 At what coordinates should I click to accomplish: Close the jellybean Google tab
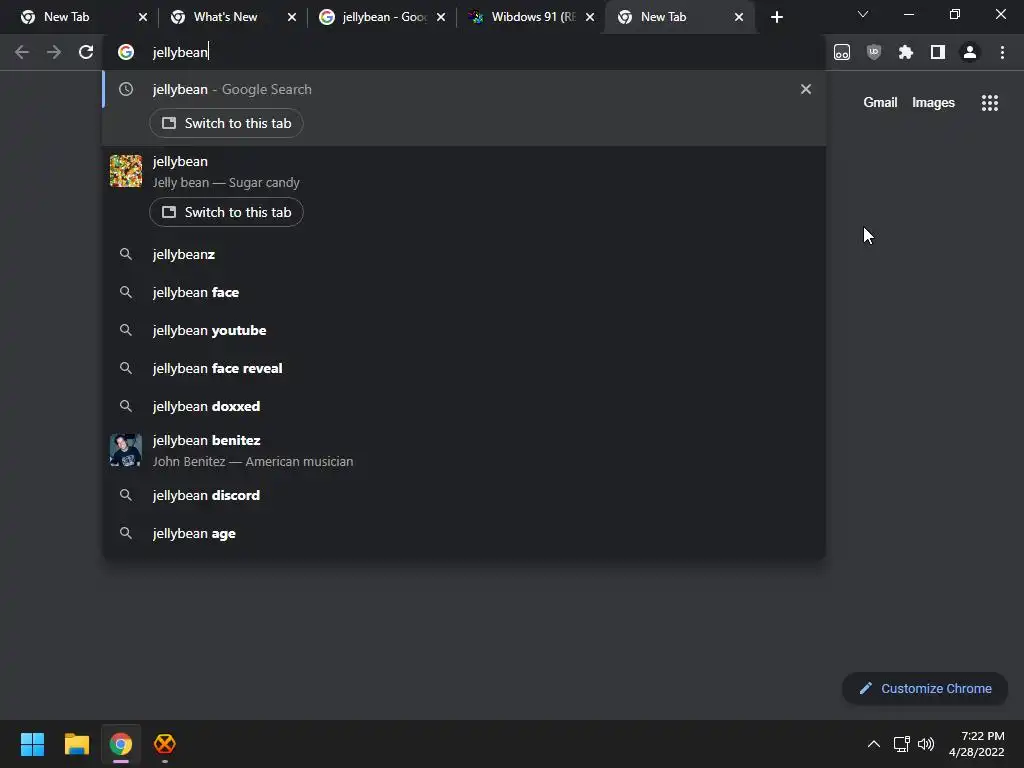pyautogui.click(x=441, y=17)
